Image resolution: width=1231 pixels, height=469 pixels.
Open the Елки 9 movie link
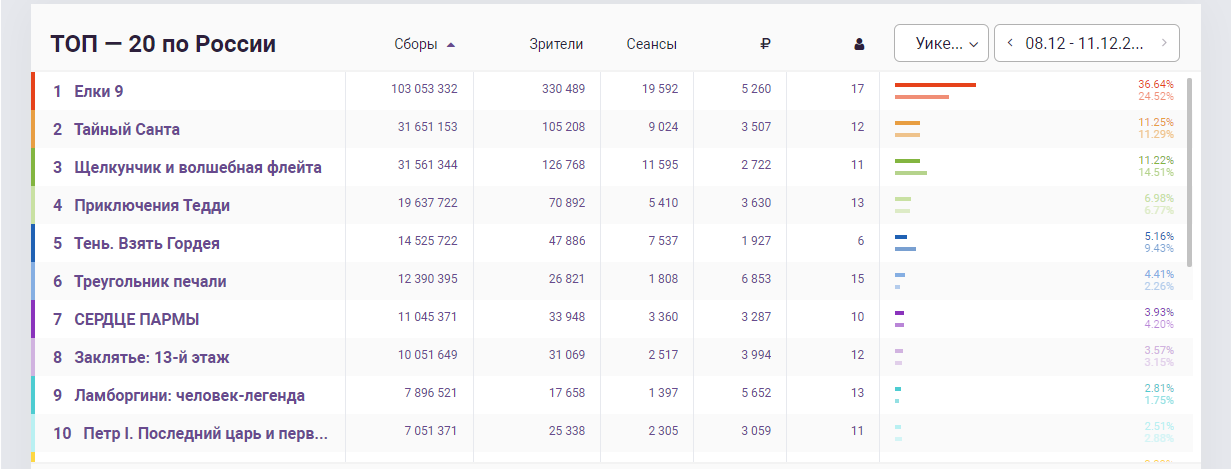click(x=99, y=91)
